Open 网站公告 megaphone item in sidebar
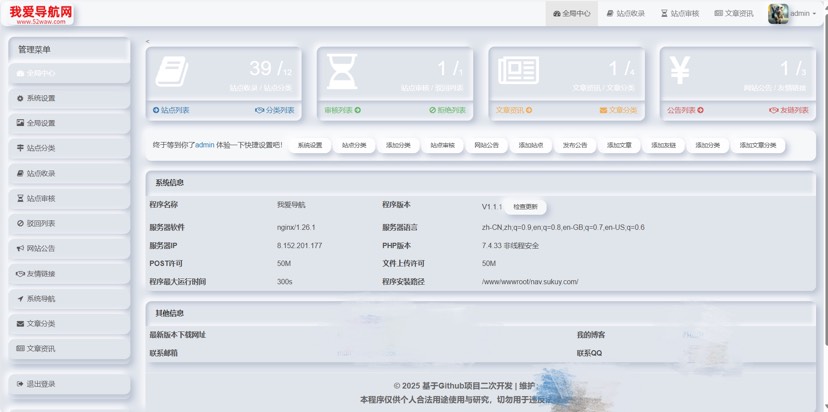 click(x=69, y=248)
